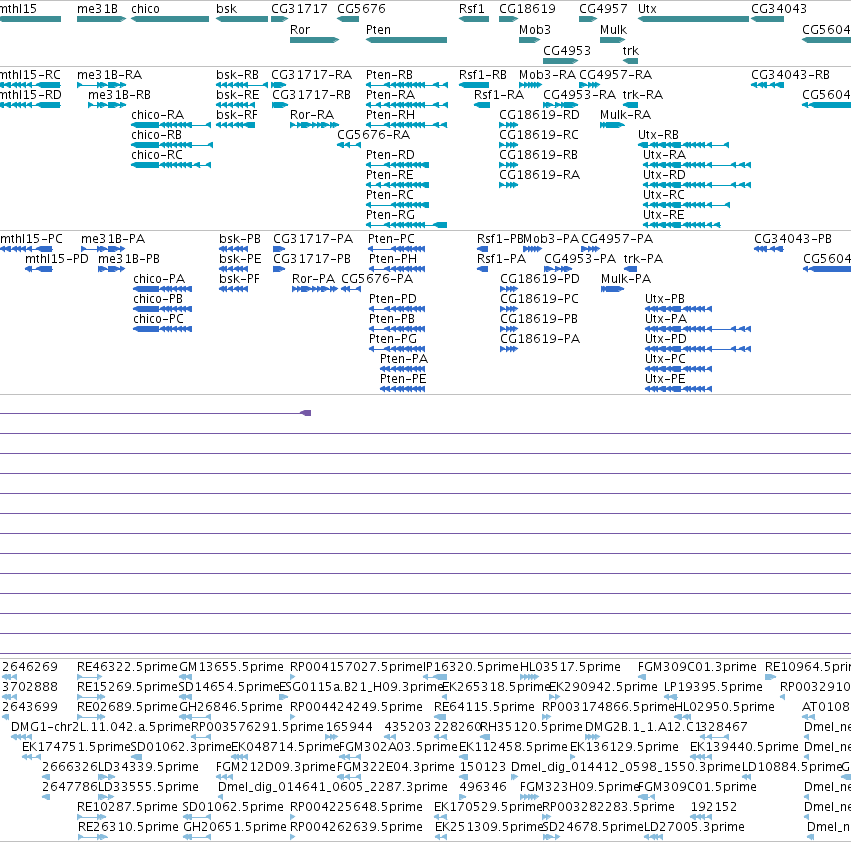Select EST Dmel_dig_014641_0605_2287.3prime

click(333, 787)
